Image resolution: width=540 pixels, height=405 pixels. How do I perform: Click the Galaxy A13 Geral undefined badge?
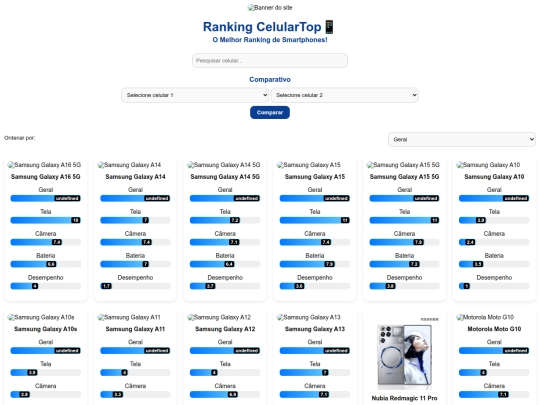click(336, 351)
